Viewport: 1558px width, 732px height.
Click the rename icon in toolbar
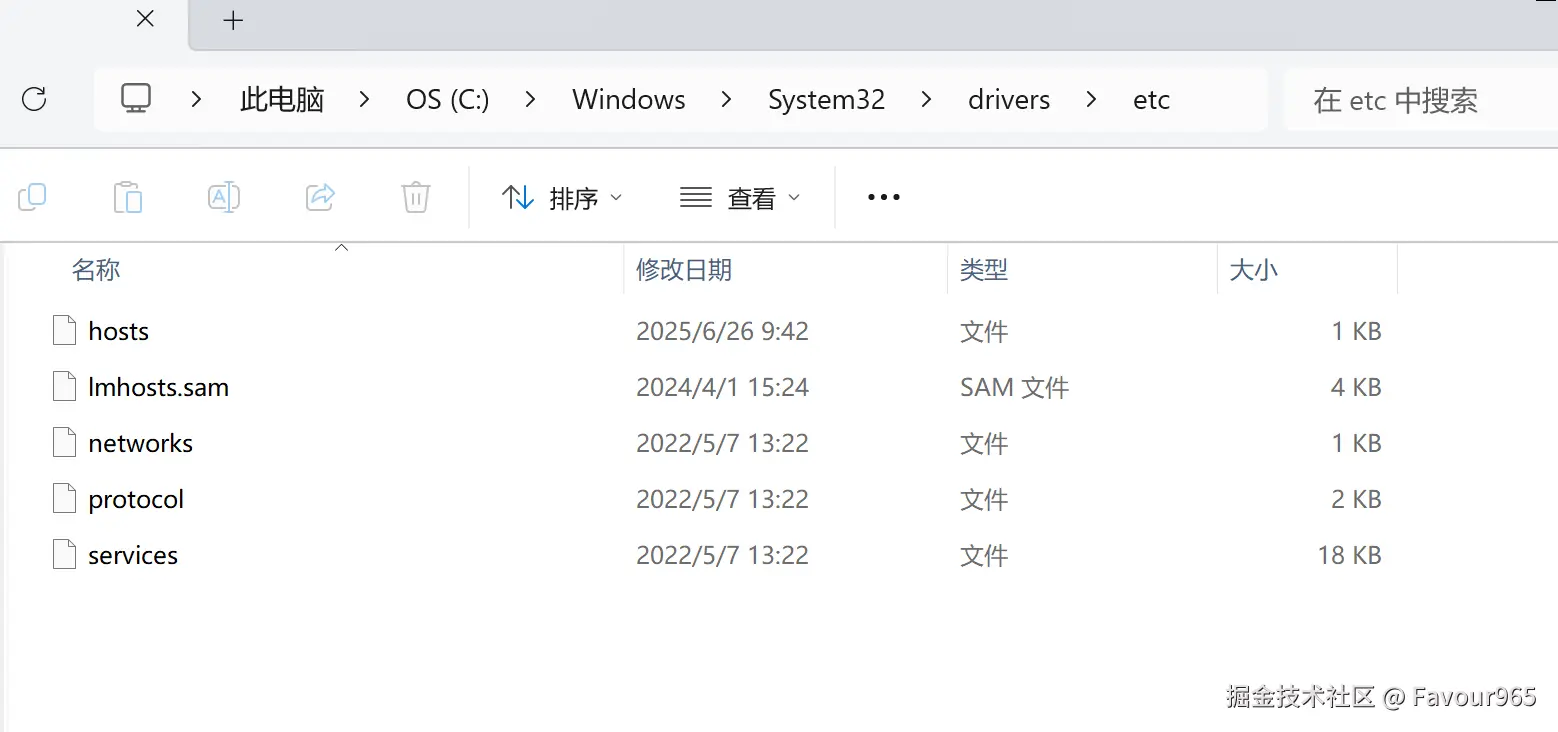pos(224,197)
